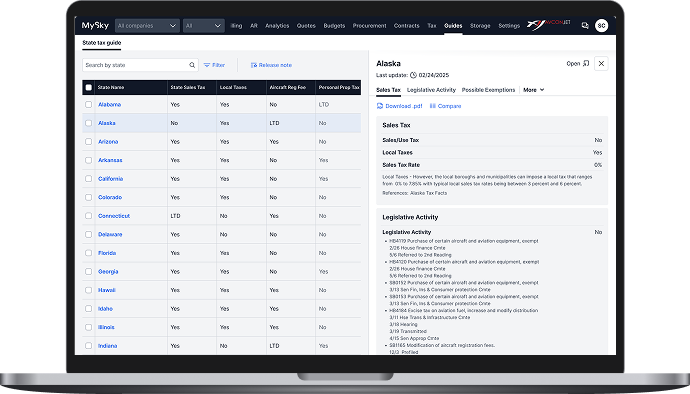This screenshot has width=690, height=394.
Task: Sort by State Sales Tax header
Action: pyautogui.click(x=188, y=88)
